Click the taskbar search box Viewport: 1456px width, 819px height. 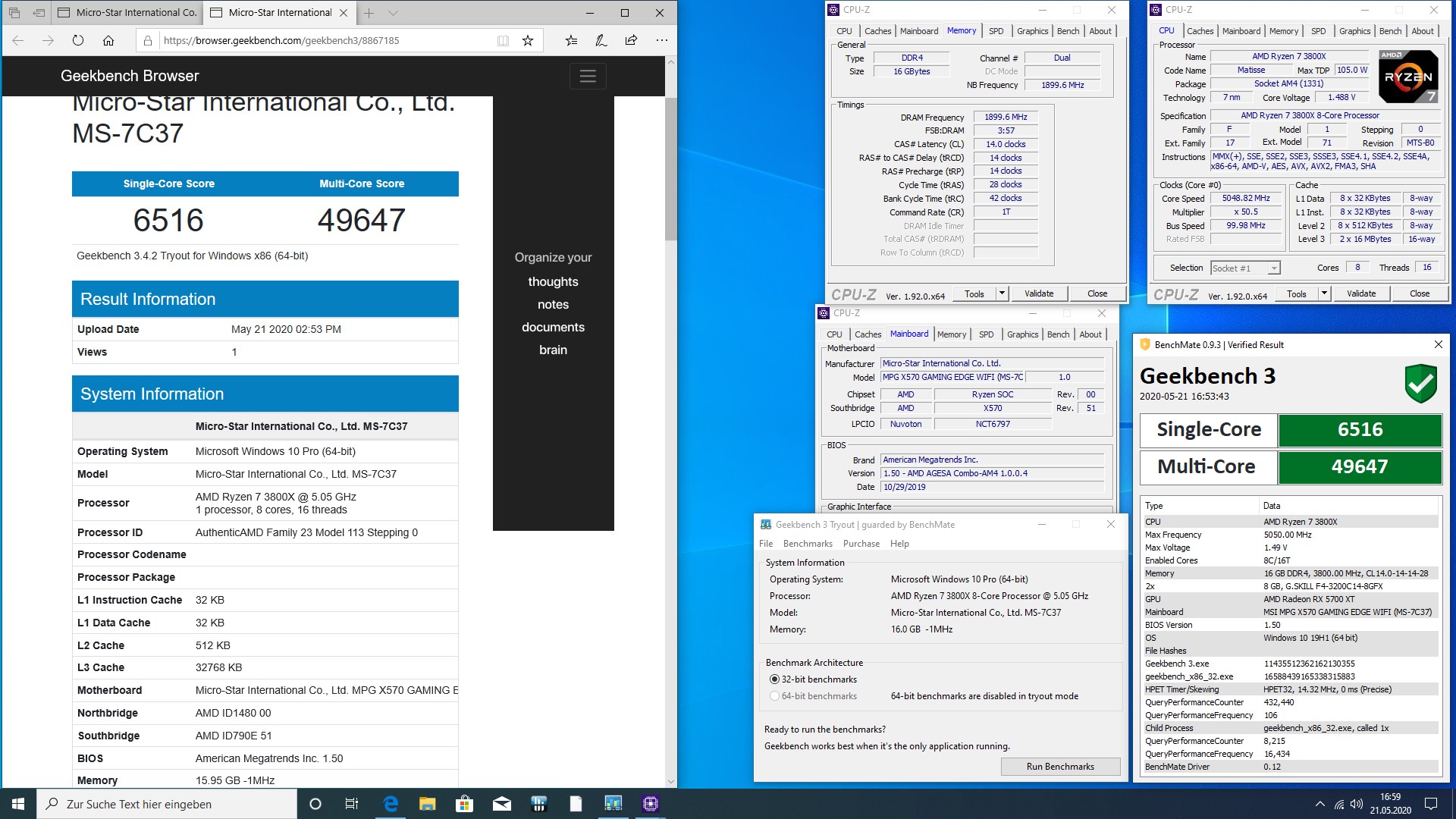coord(167,804)
